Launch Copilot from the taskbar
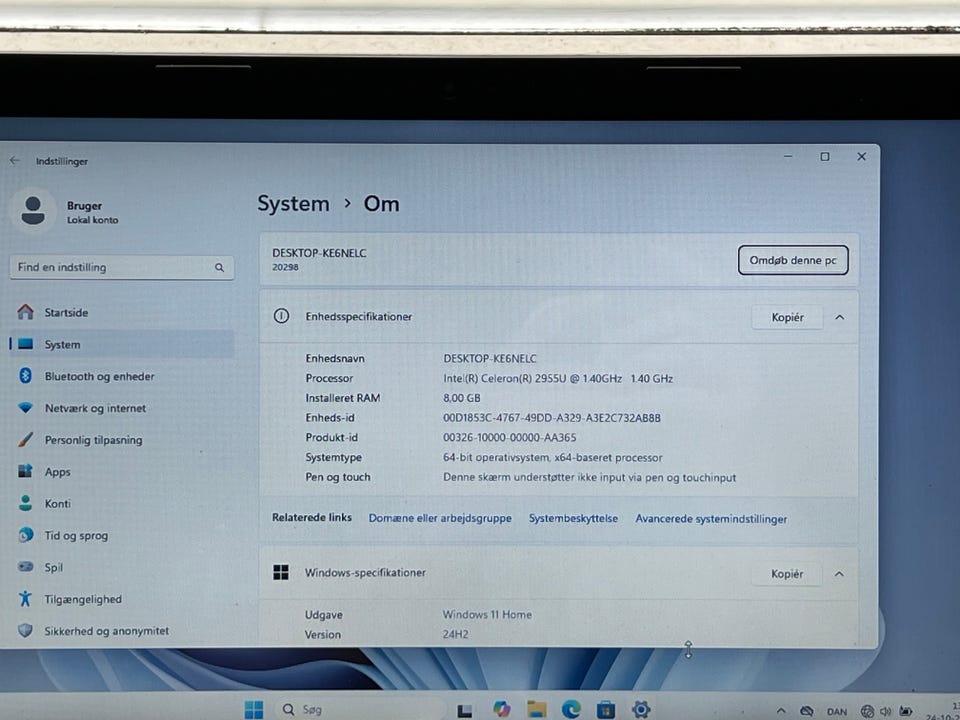This screenshot has width=960, height=720. [501, 710]
